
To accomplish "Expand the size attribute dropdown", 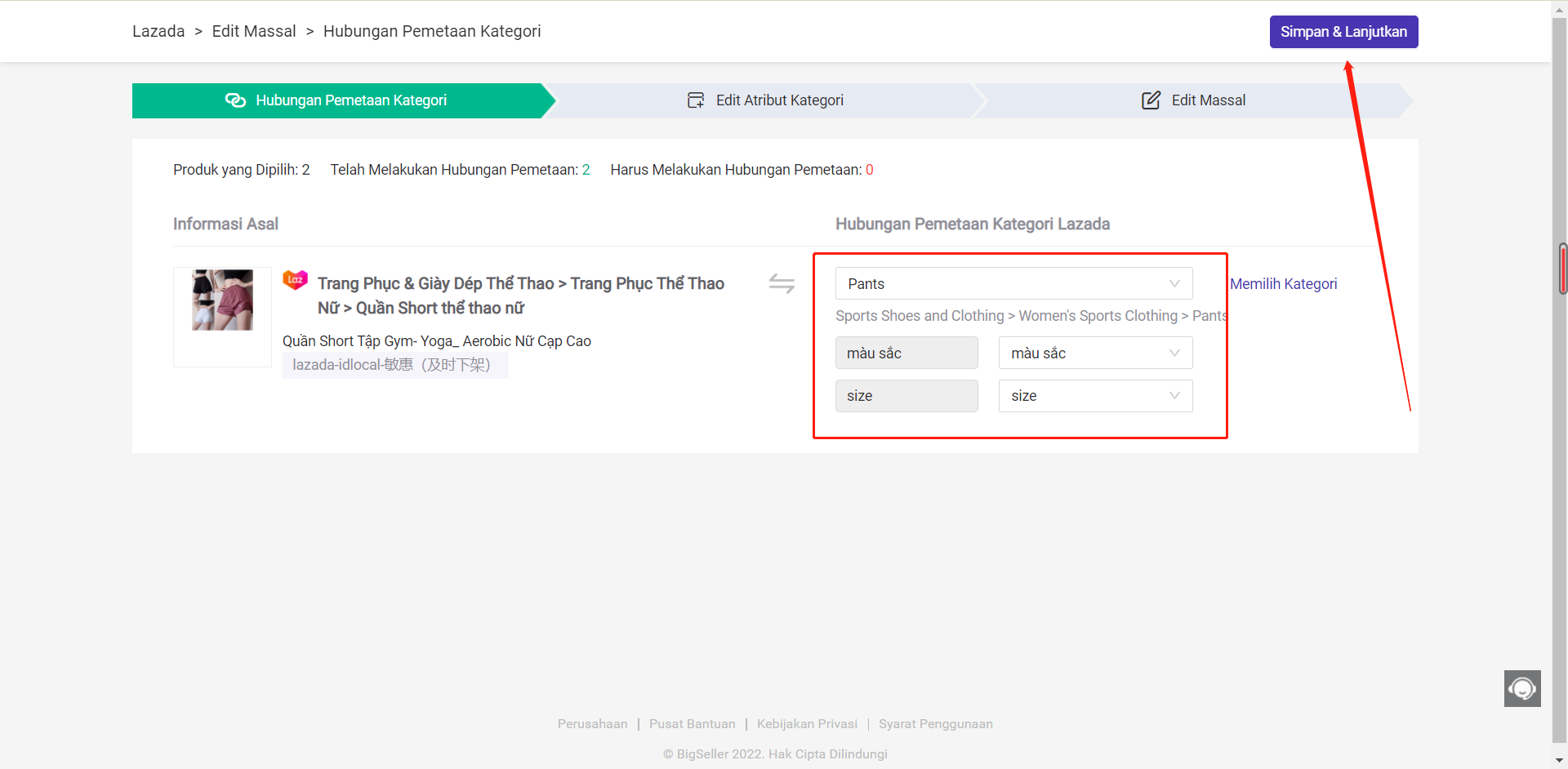I will 1095,396.
